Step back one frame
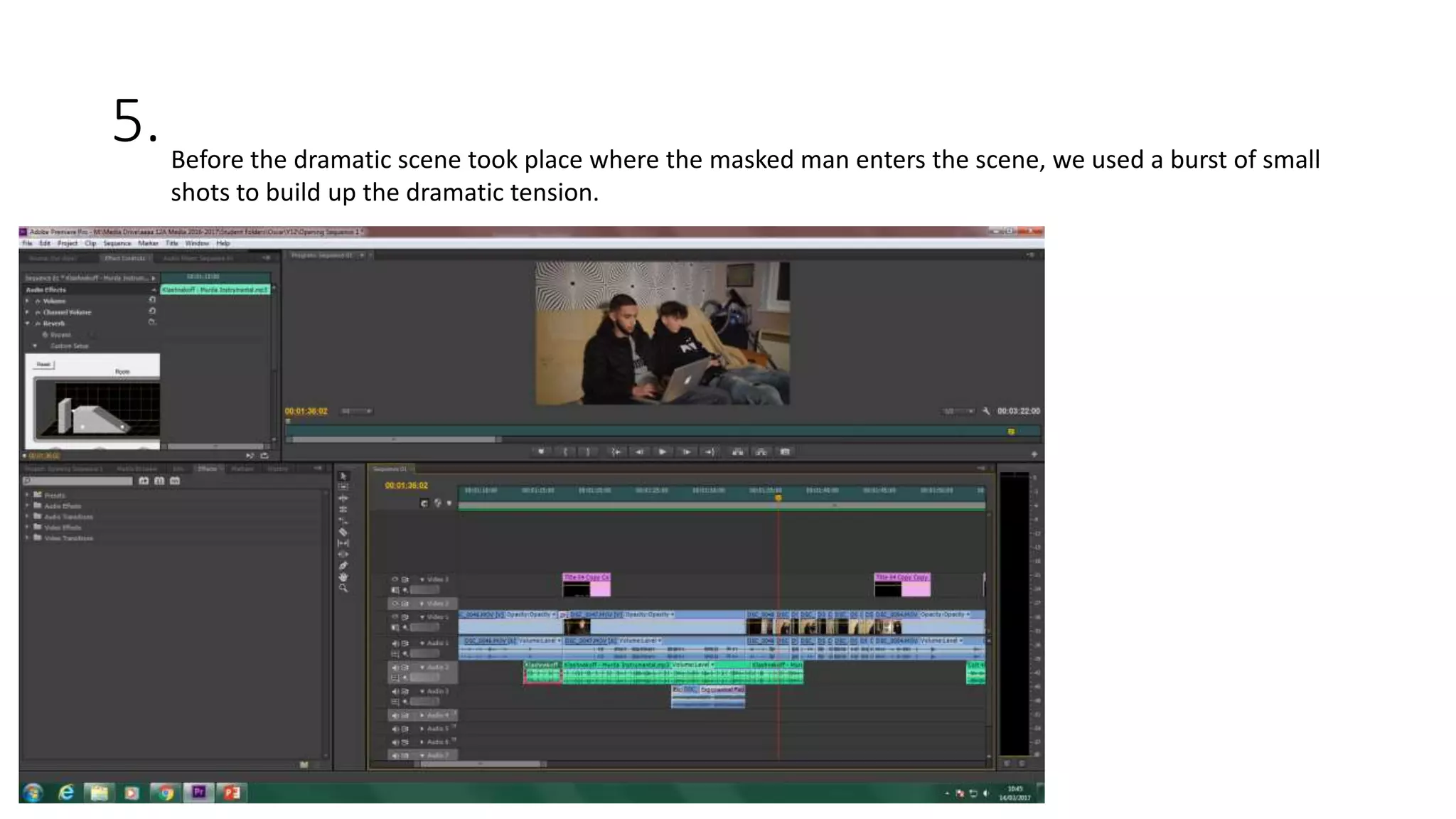The image size is (1456, 819). pyautogui.click(x=639, y=451)
